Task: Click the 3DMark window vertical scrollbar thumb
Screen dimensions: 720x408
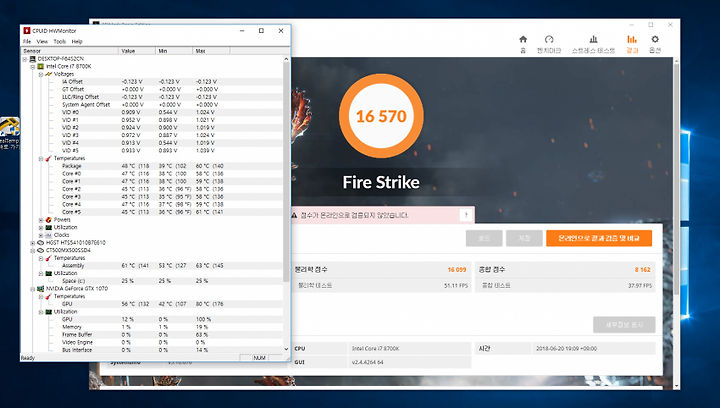Action: [x=676, y=179]
